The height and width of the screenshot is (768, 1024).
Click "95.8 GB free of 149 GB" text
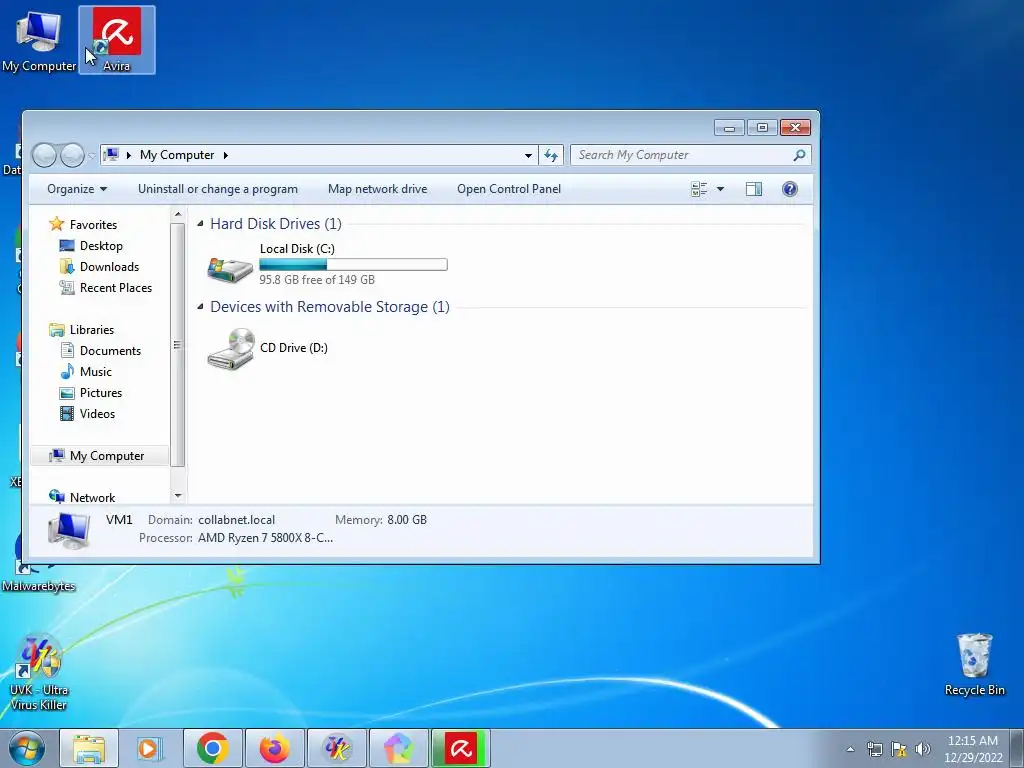click(317, 280)
